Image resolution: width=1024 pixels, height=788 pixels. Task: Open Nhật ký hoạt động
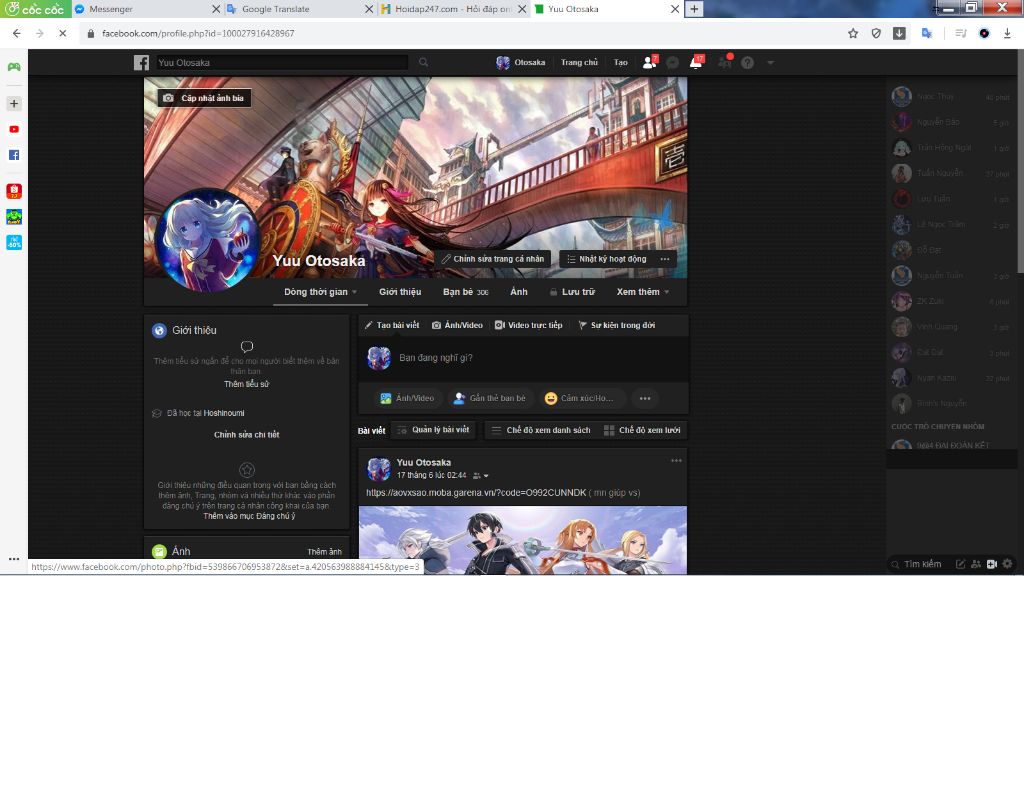pos(606,259)
